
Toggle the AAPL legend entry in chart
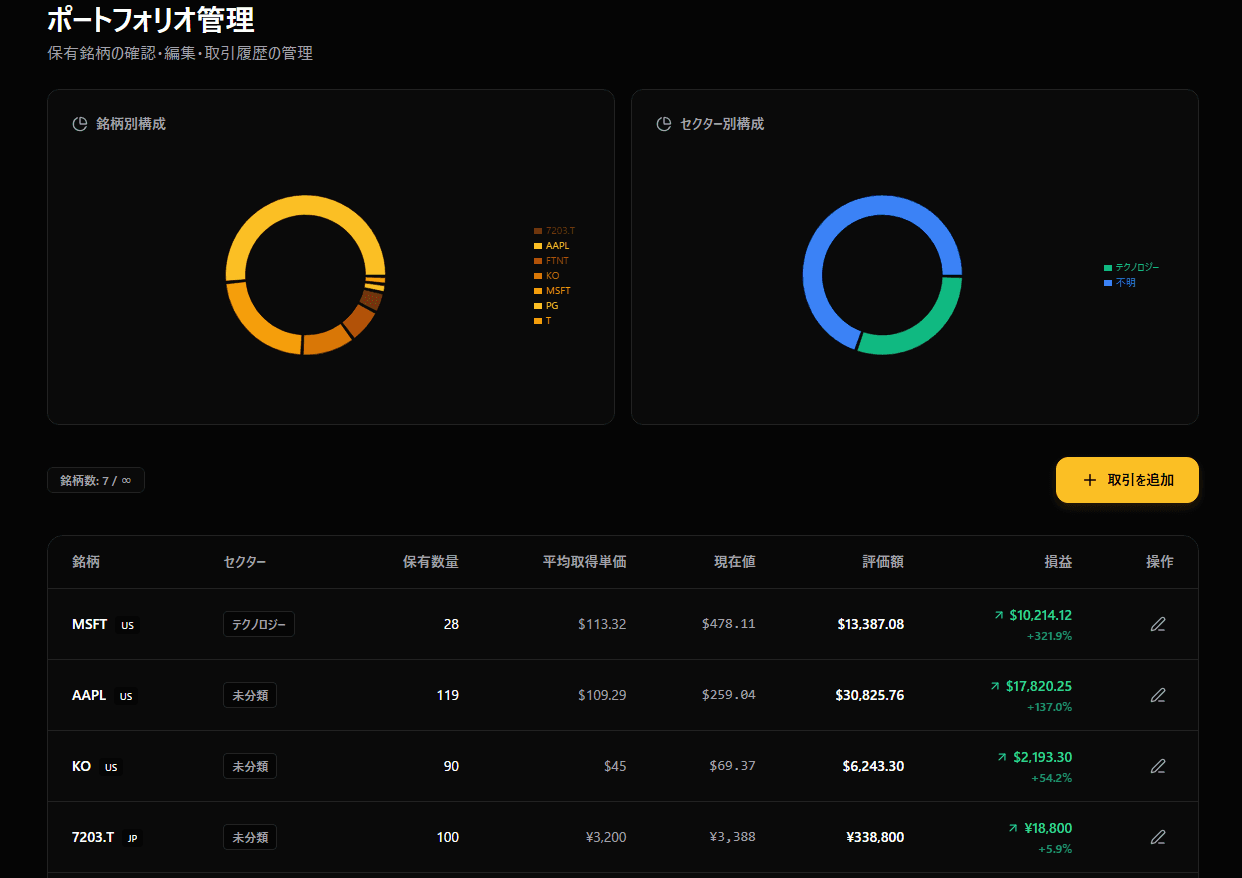(556, 246)
